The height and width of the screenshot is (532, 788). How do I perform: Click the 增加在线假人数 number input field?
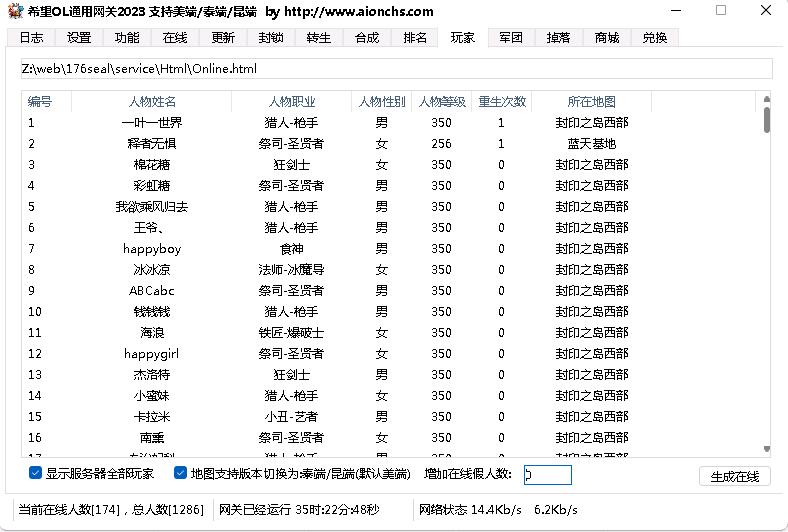(547, 475)
